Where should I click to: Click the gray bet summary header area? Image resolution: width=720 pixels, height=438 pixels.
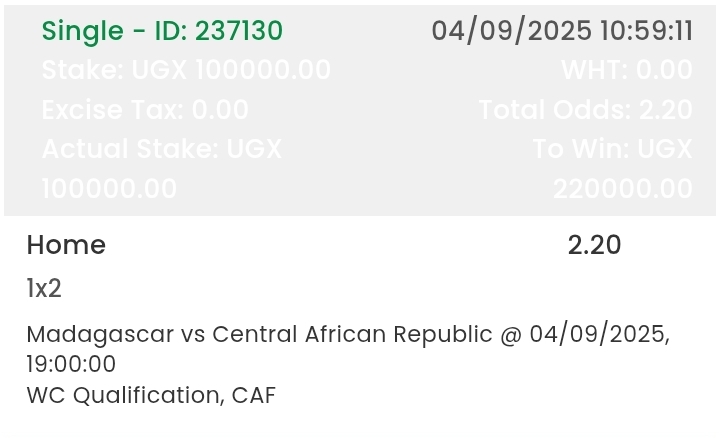pos(360,110)
